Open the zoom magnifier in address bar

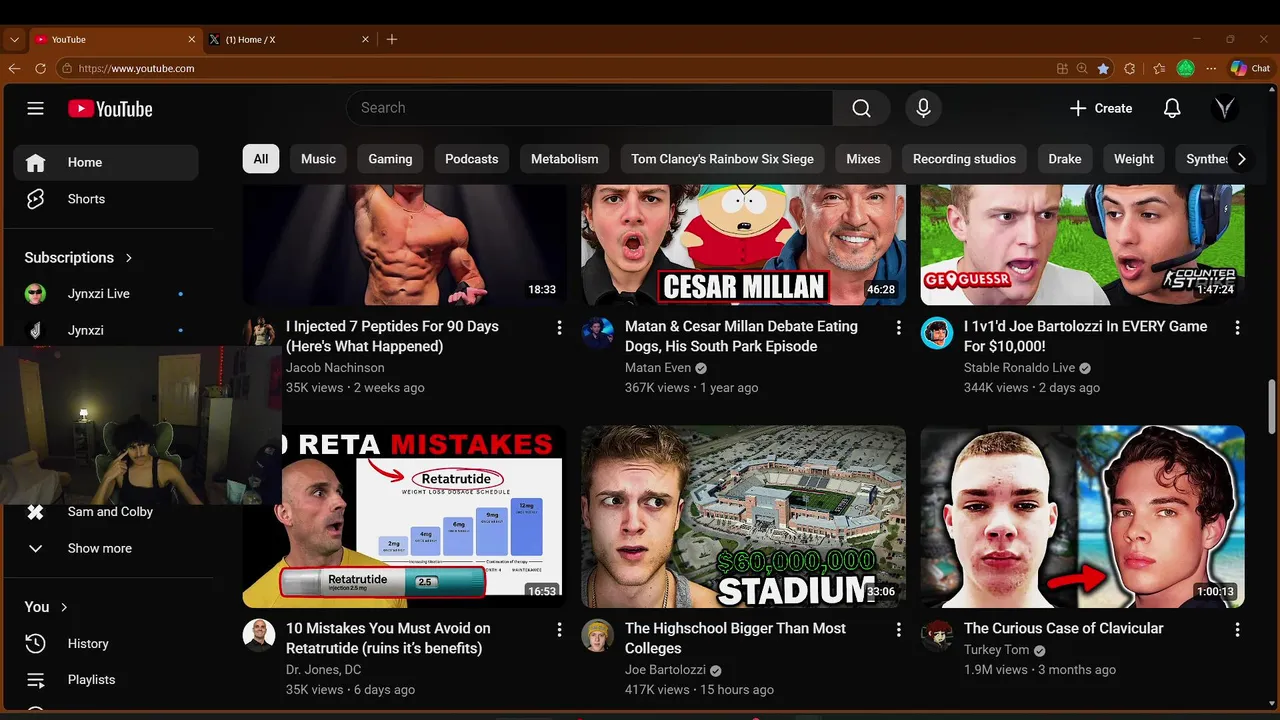(1082, 68)
